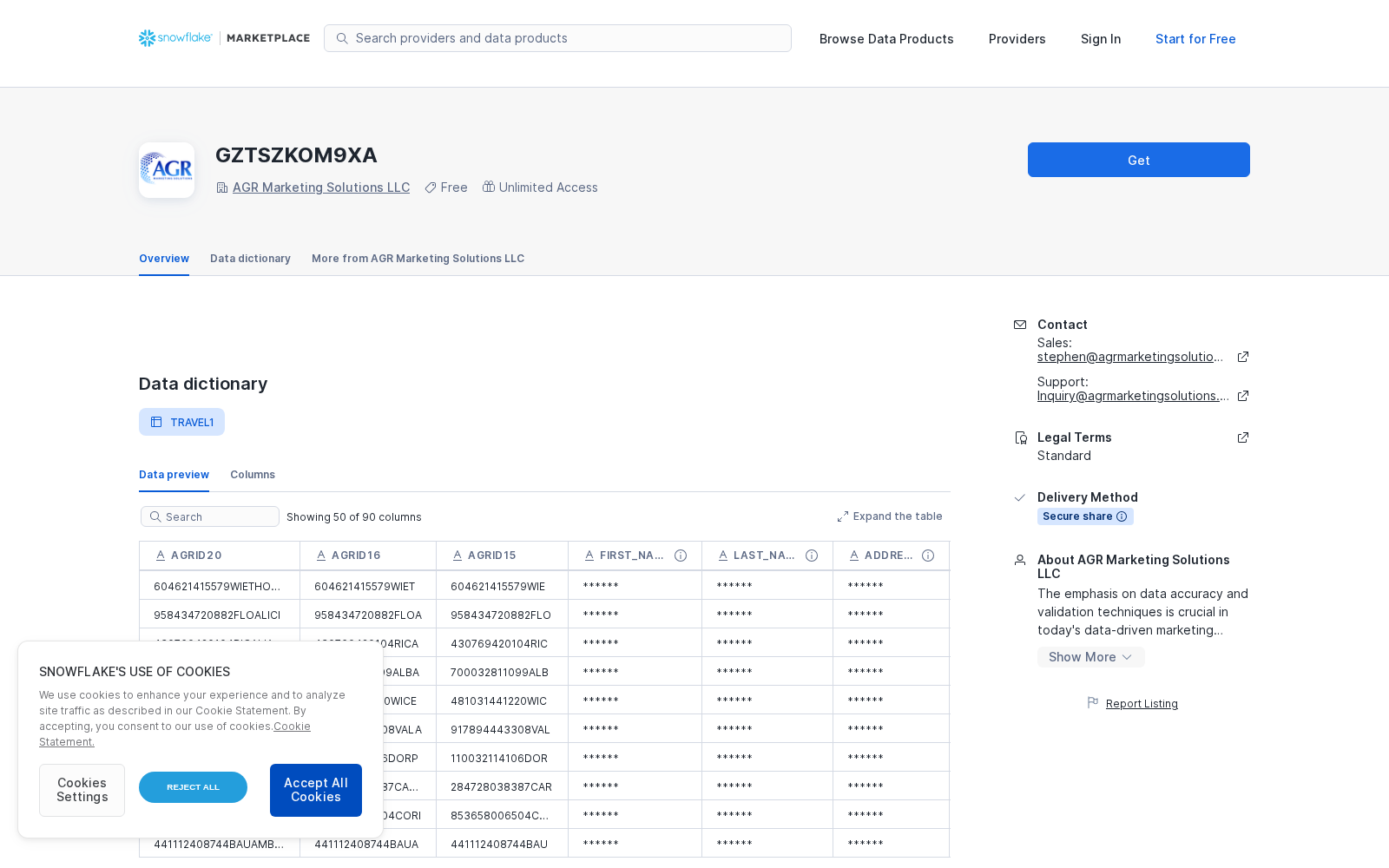Viewport: 1389px width, 868px height.
Task: Click the Report Listing link
Action: [1142, 704]
